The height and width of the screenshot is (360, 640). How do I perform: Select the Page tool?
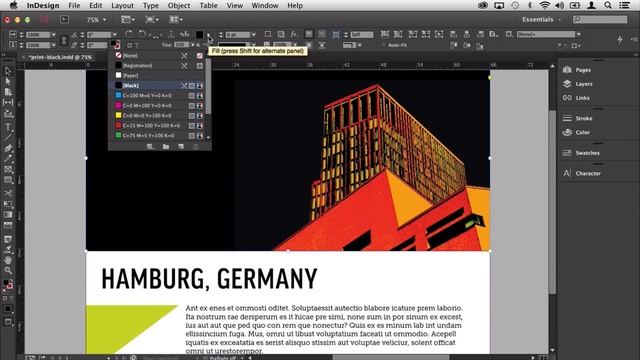8,92
